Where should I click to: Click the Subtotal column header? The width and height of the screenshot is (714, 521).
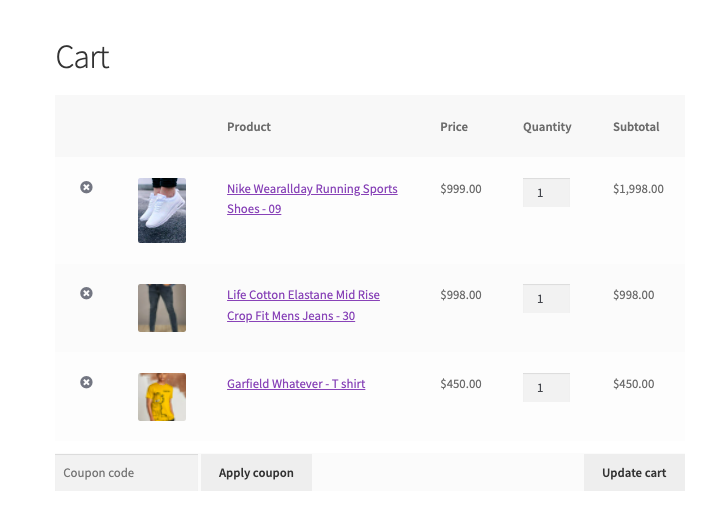point(636,127)
